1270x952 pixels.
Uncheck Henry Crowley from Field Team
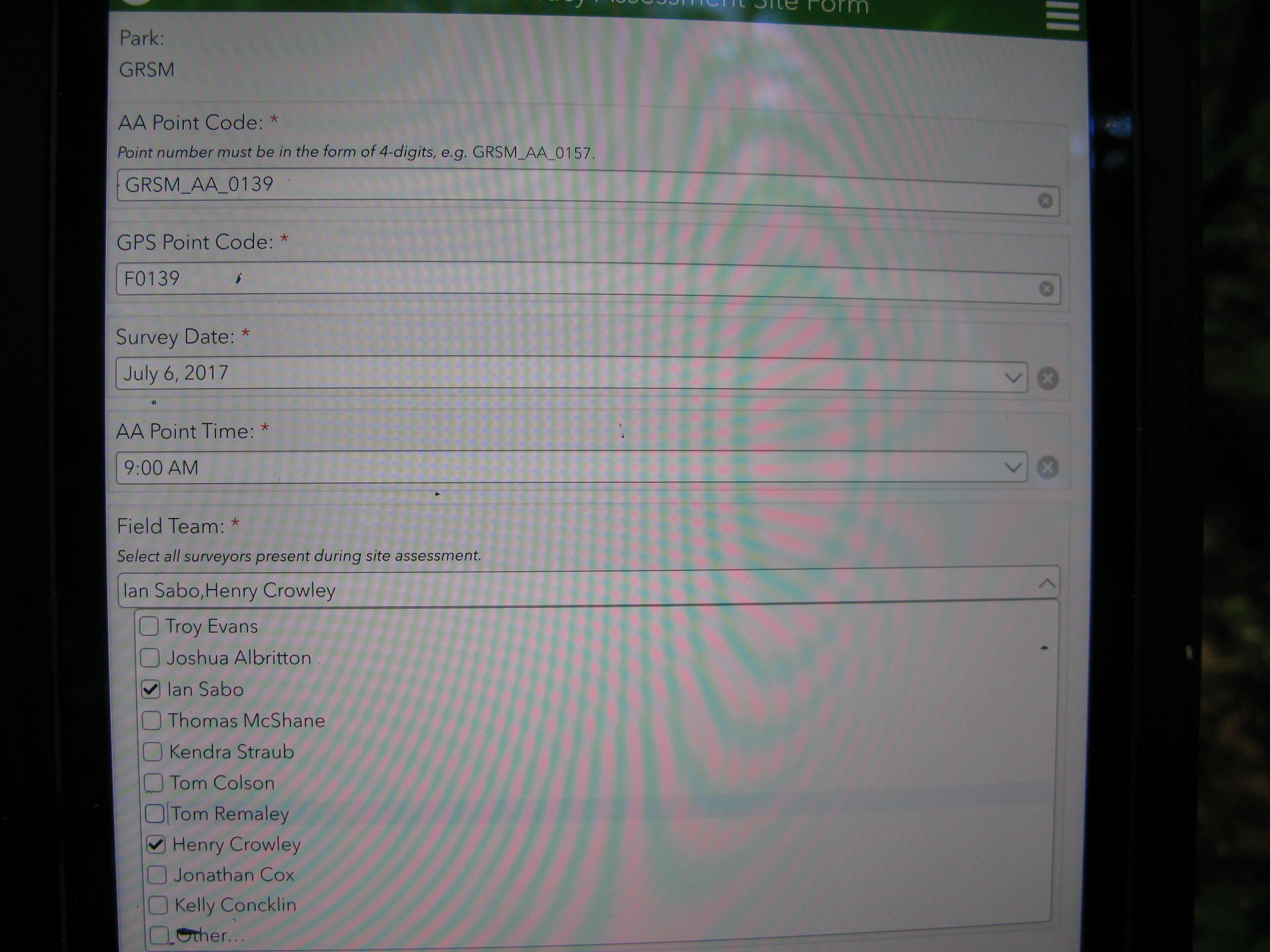(156, 844)
